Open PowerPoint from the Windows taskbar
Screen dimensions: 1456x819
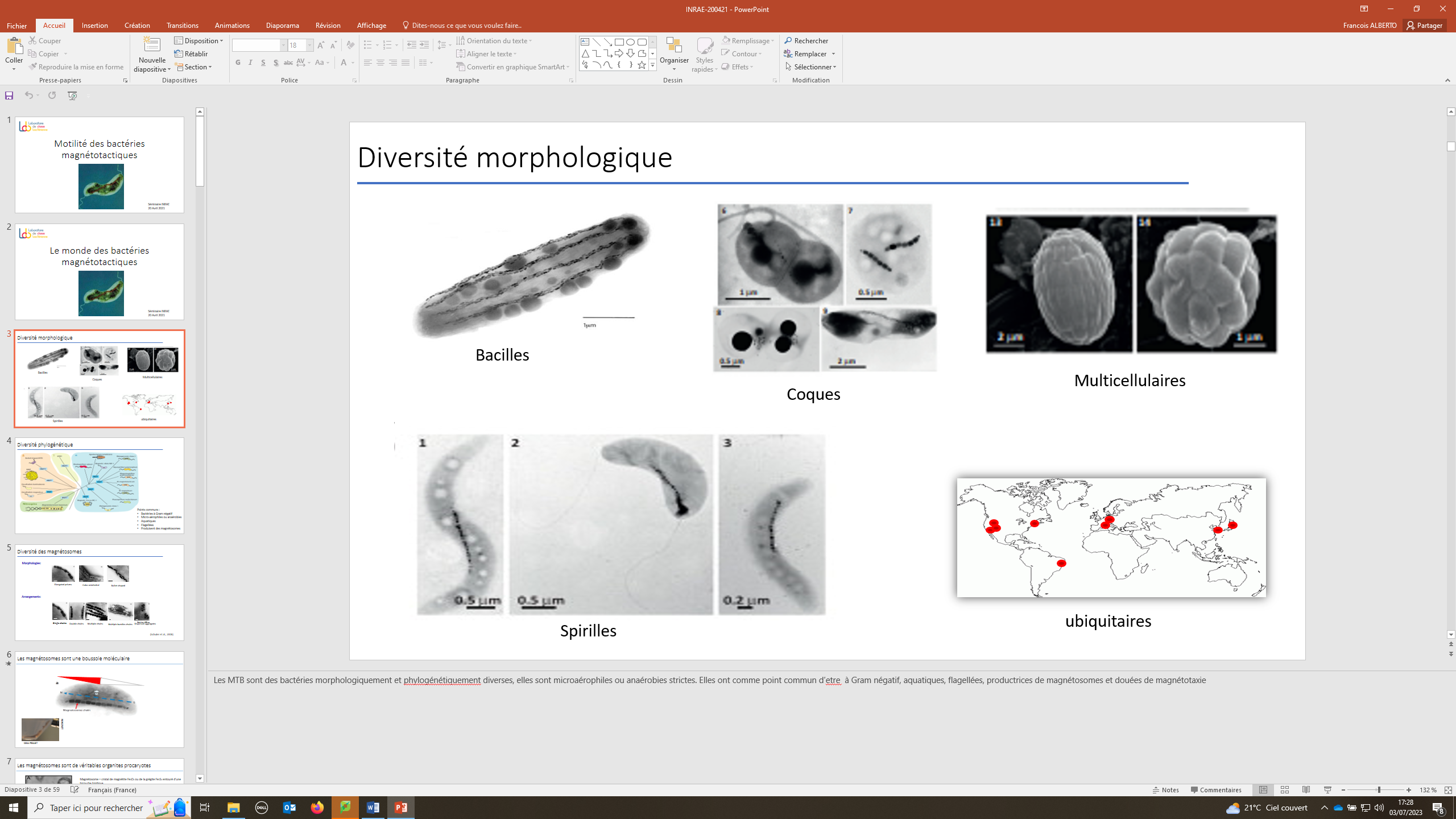point(401,807)
